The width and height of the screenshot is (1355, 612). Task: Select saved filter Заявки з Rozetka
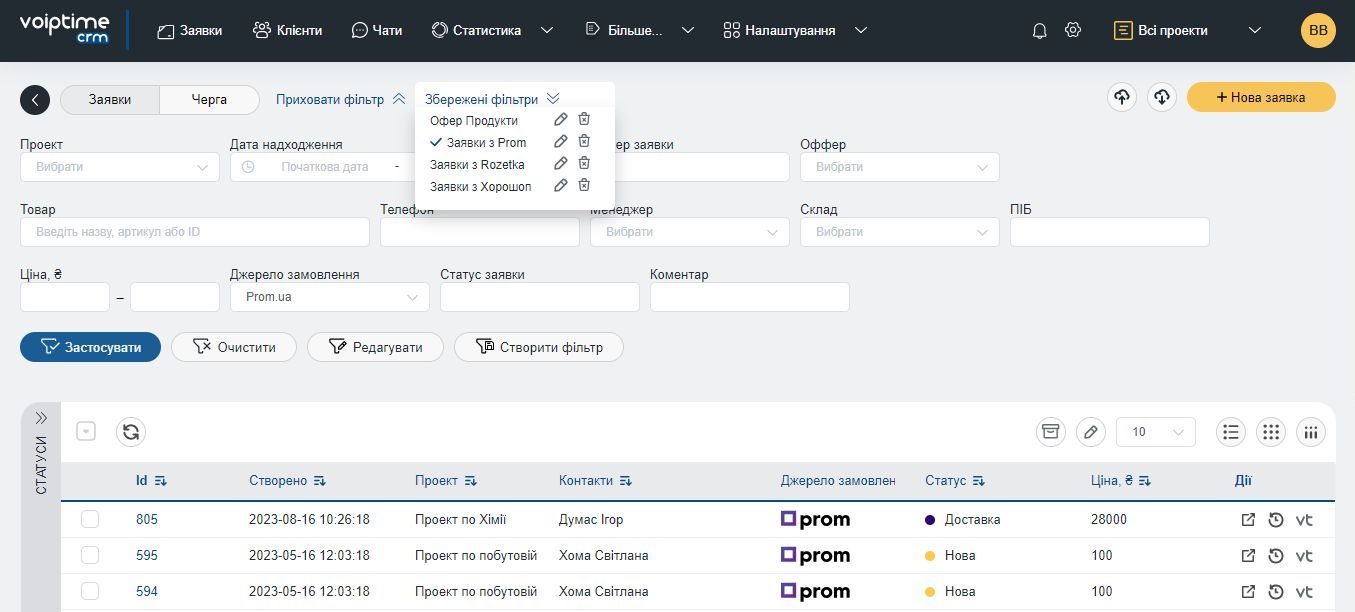point(477,164)
